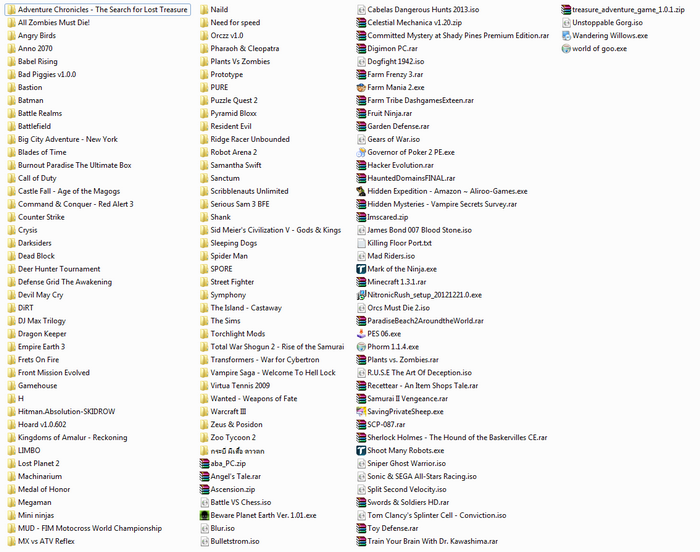Click the PES 06.exe icon
The image size is (700, 552).
tap(361, 334)
